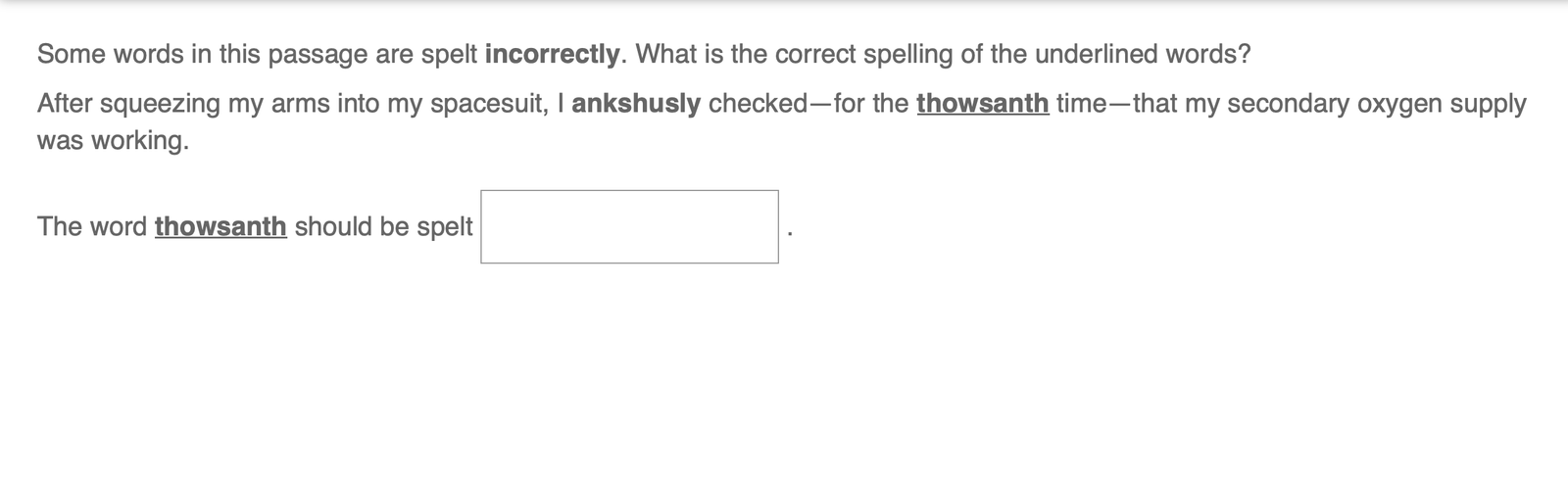Click the word "What" in the question
The image size is (1568, 477).
tap(664, 54)
